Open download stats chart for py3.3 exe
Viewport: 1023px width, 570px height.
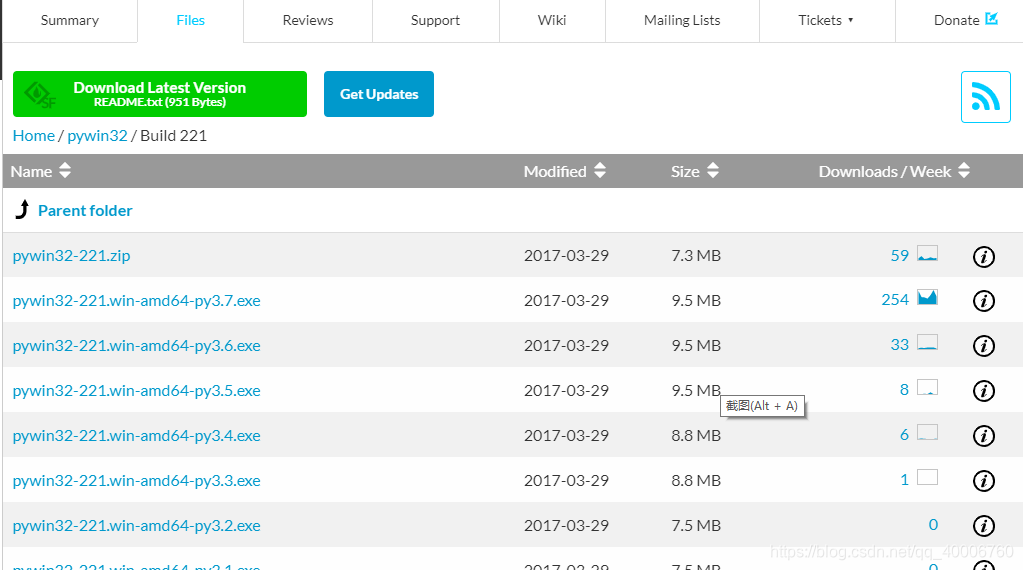927,477
